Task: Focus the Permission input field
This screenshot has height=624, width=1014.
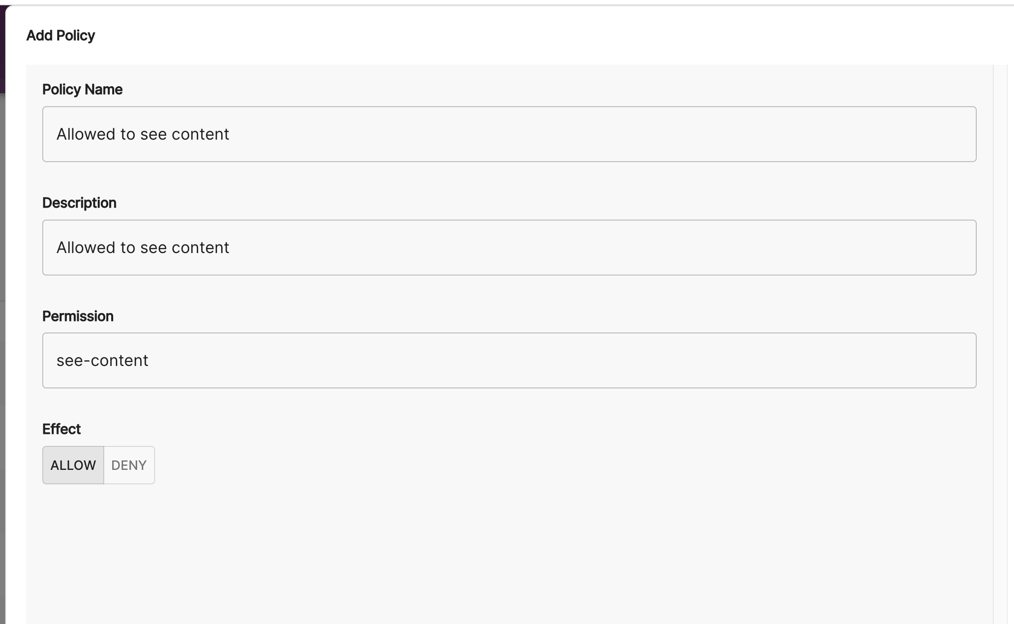Action: [x=509, y=360]
